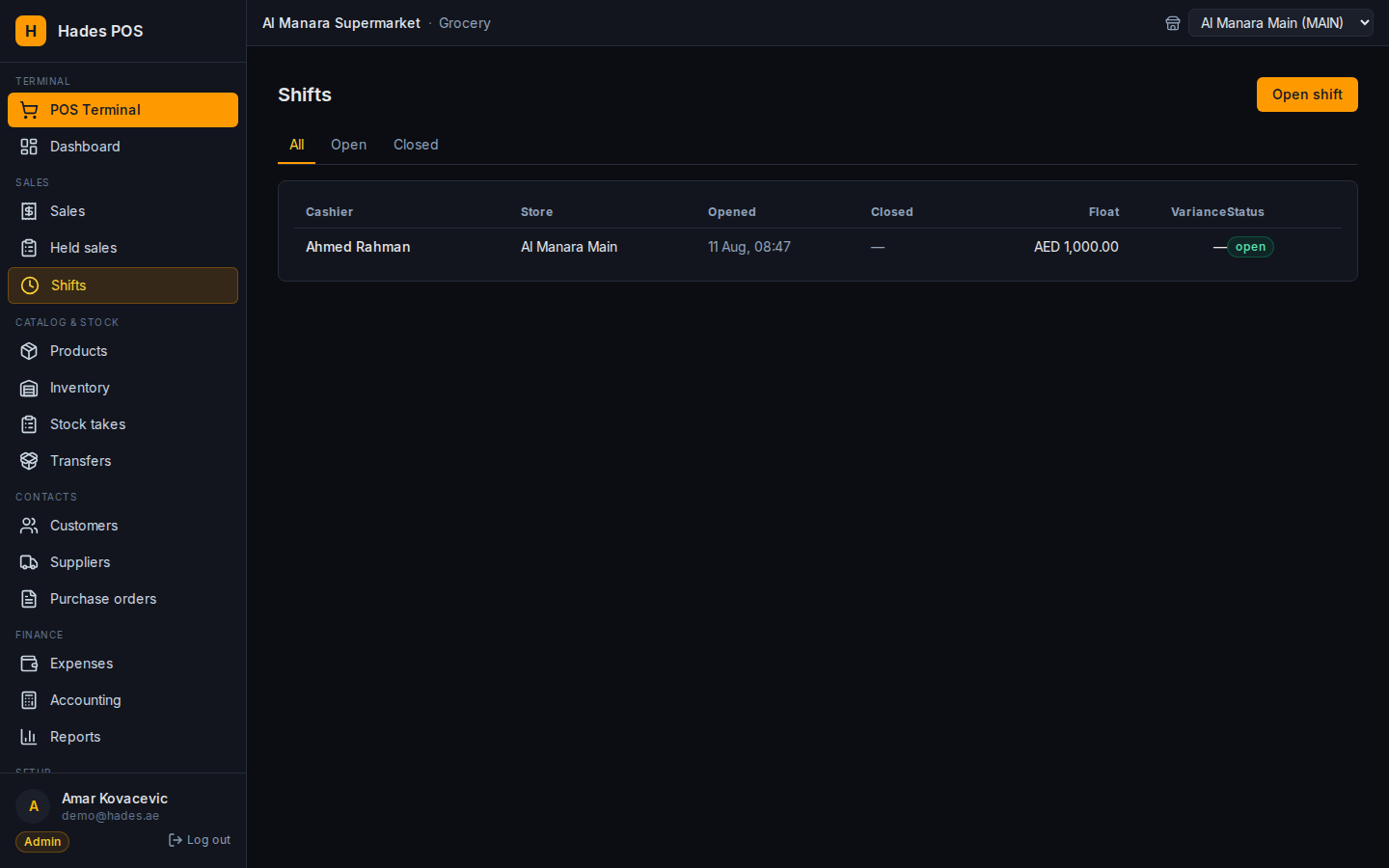Open the POS Terminal menu item
1389x868 pixels.
[123, 110]
